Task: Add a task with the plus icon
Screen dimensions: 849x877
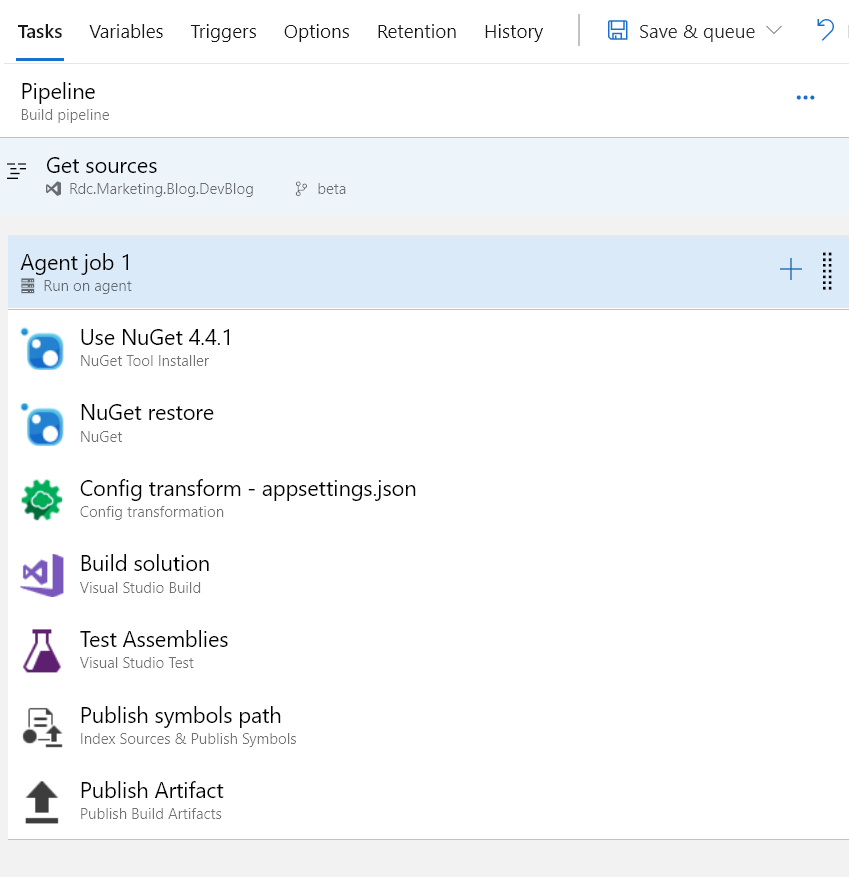Action: pos(791,270)
